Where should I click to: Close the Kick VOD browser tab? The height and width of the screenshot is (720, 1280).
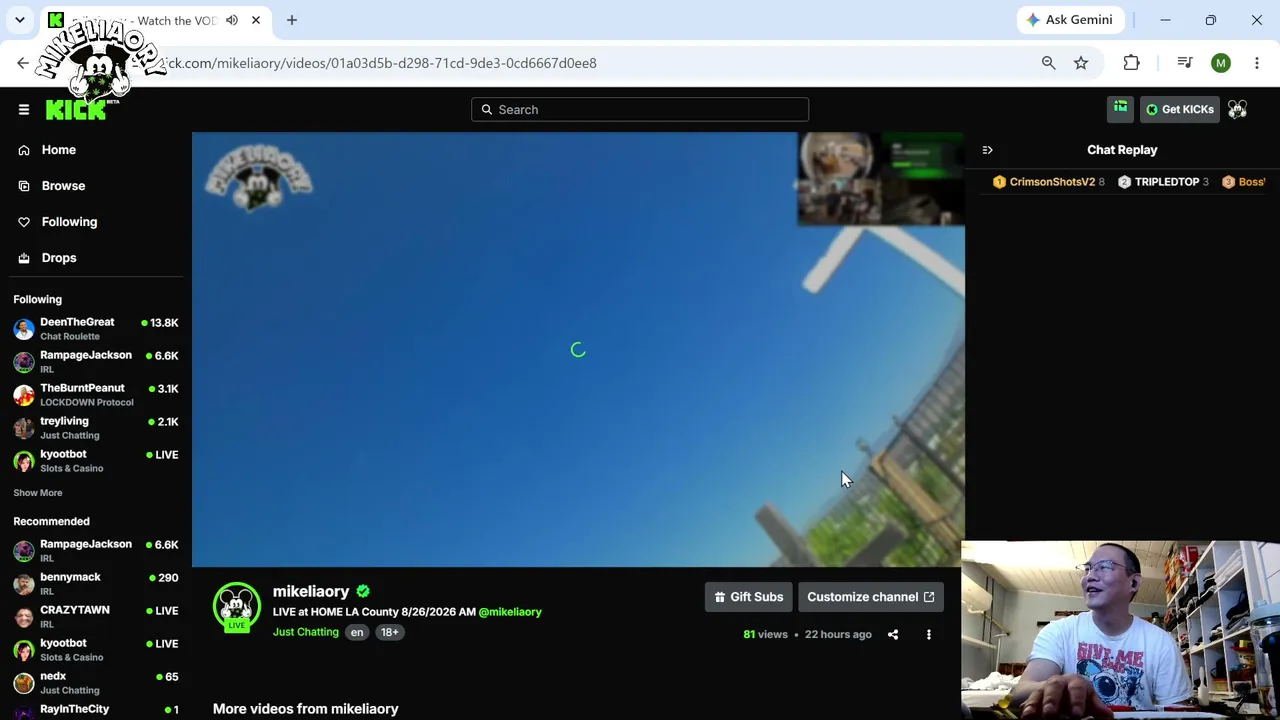point(256,20)
